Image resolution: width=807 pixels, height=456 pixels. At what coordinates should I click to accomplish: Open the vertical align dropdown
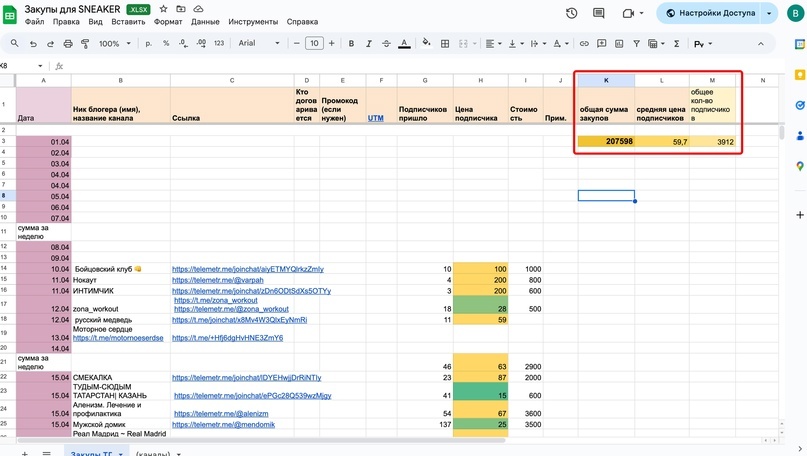(515, 44)
